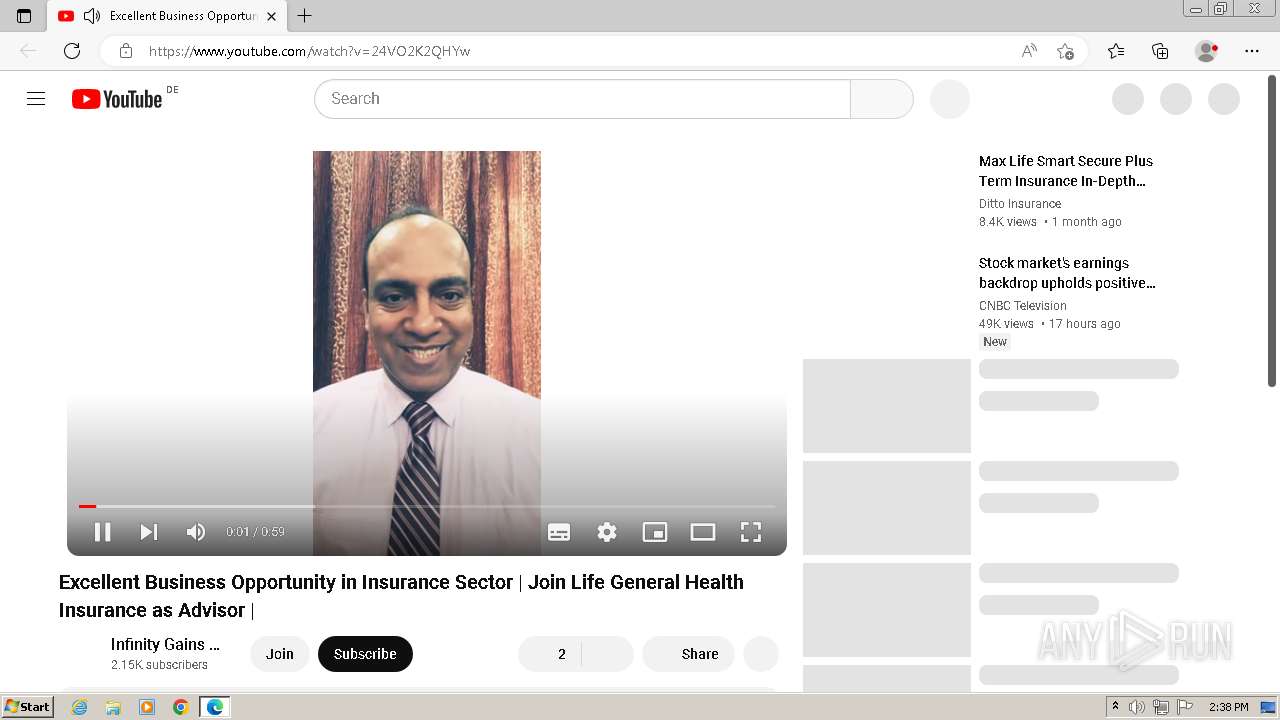Open media player from taskbar
1280x720 pixels.
pyautogui.click(x=147, y=707)
